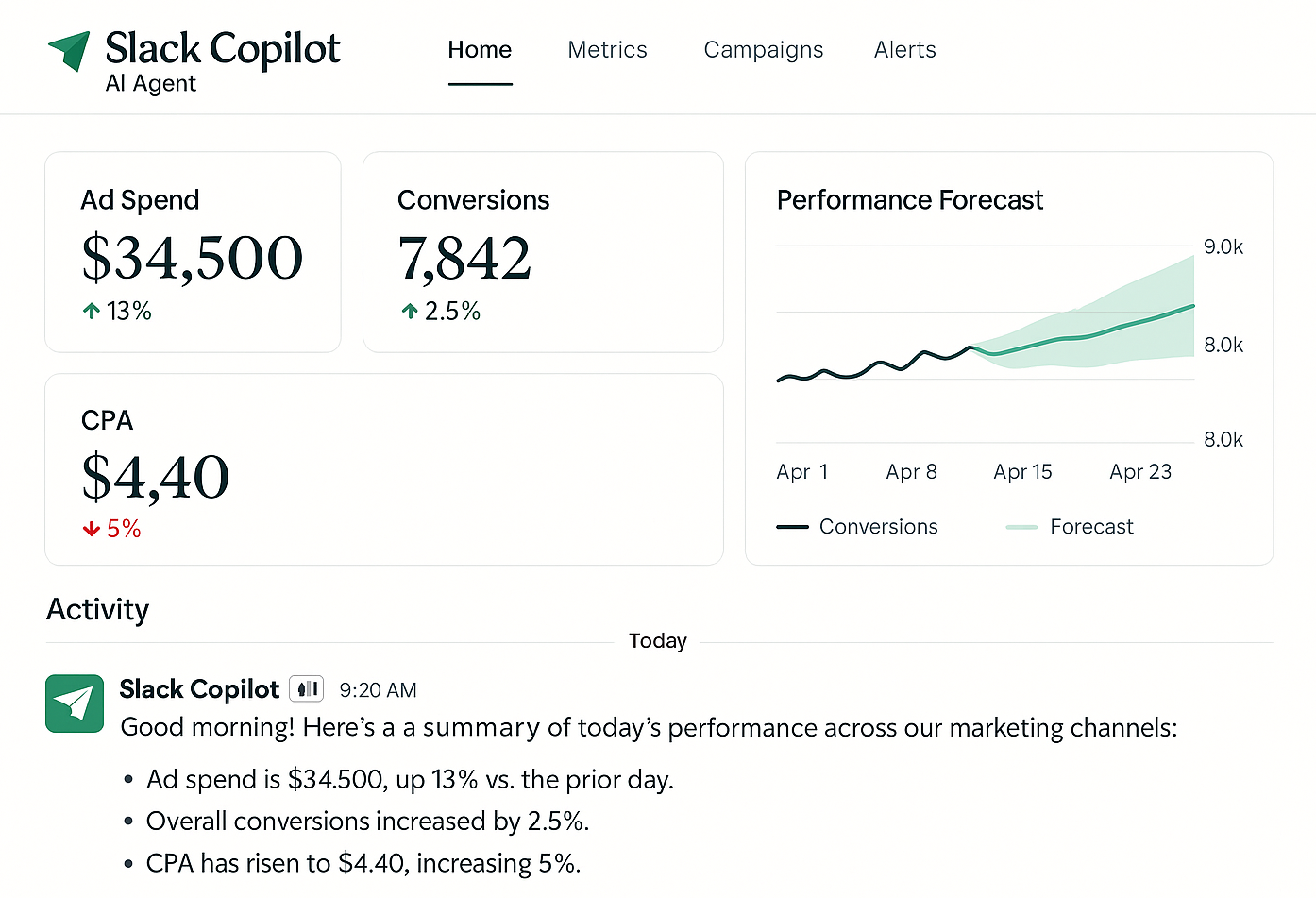
Task: Click the Today divider in Activity
Action: click(658, 640)
